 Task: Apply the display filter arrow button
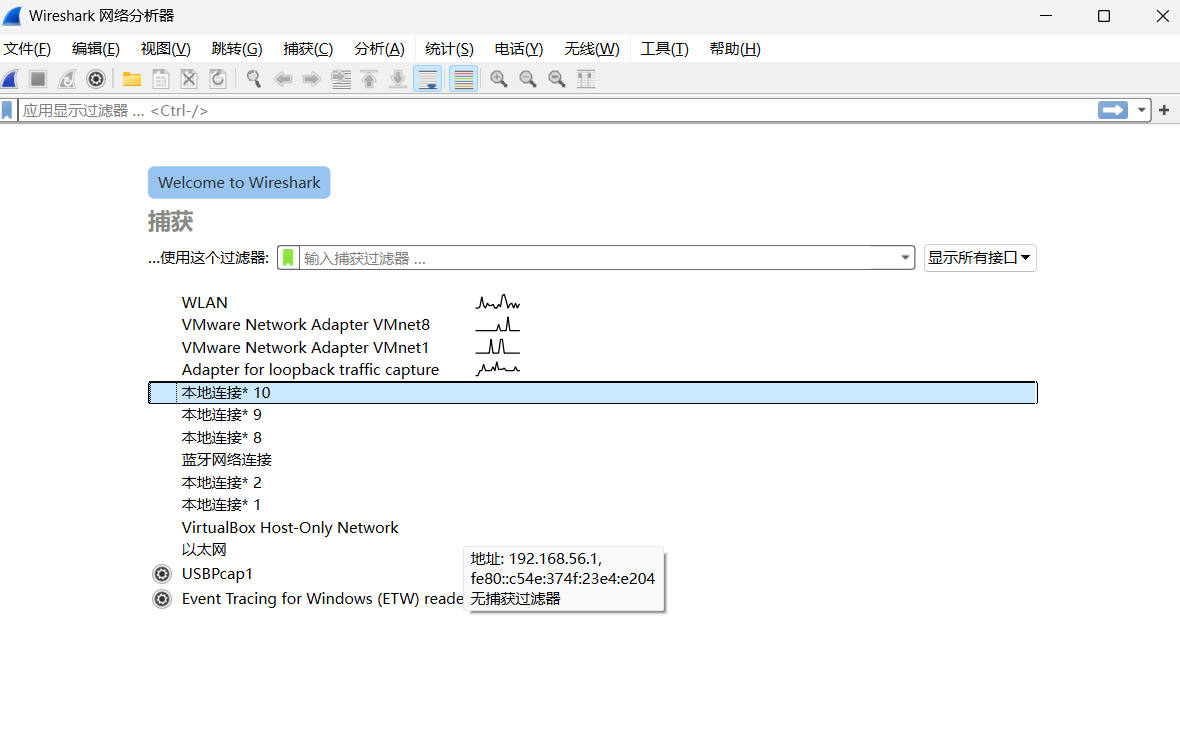1113,111
